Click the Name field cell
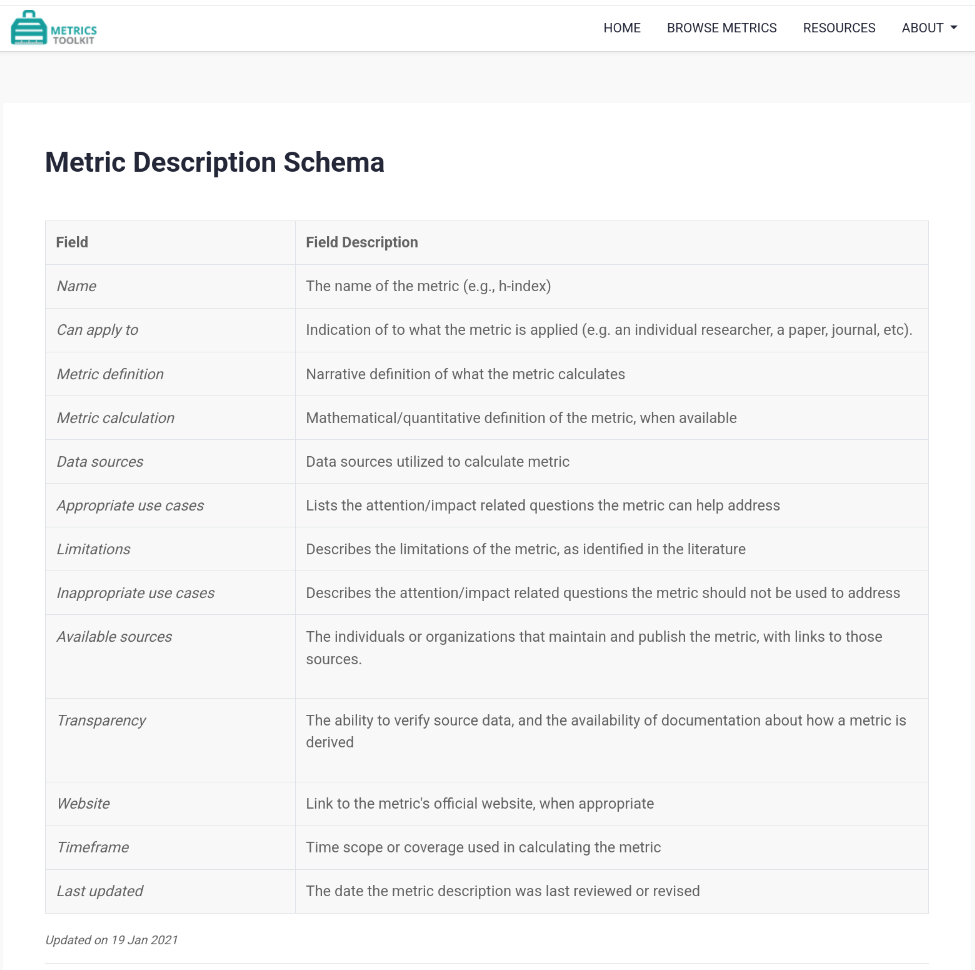Image resolution: width=975 pixels, height=970 pixels. point(77,286)
